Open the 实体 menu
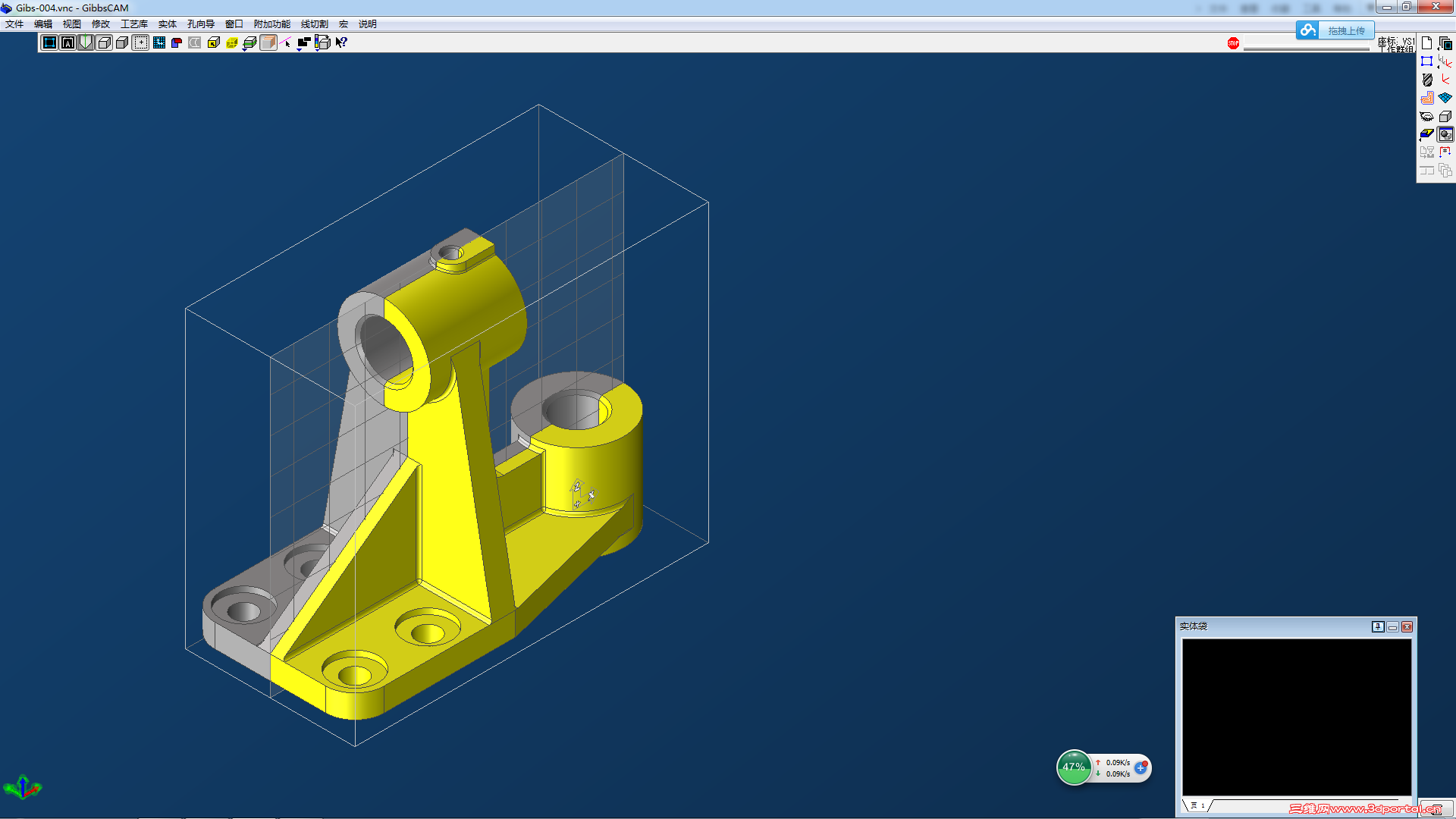 [168, 24]
